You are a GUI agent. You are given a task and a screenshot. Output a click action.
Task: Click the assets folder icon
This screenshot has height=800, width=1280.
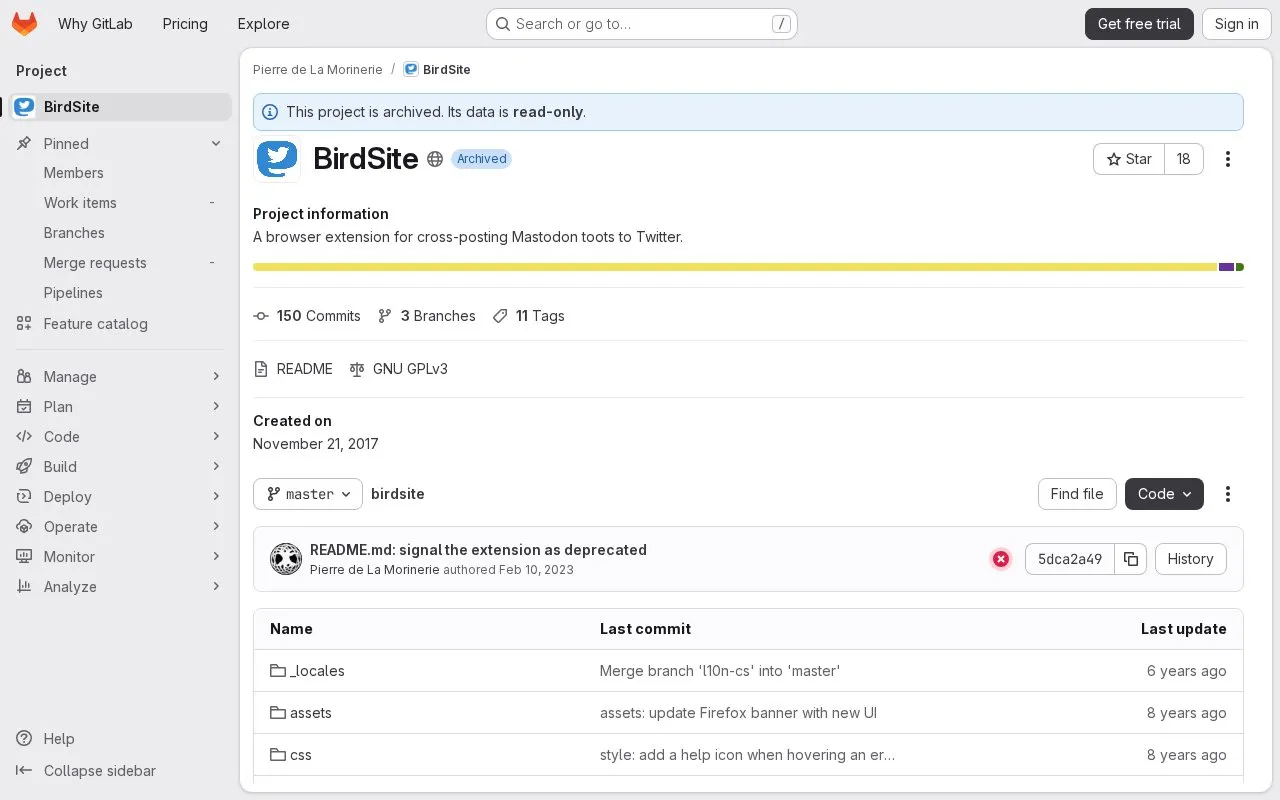pyautogui.click(x=278, y=713)
